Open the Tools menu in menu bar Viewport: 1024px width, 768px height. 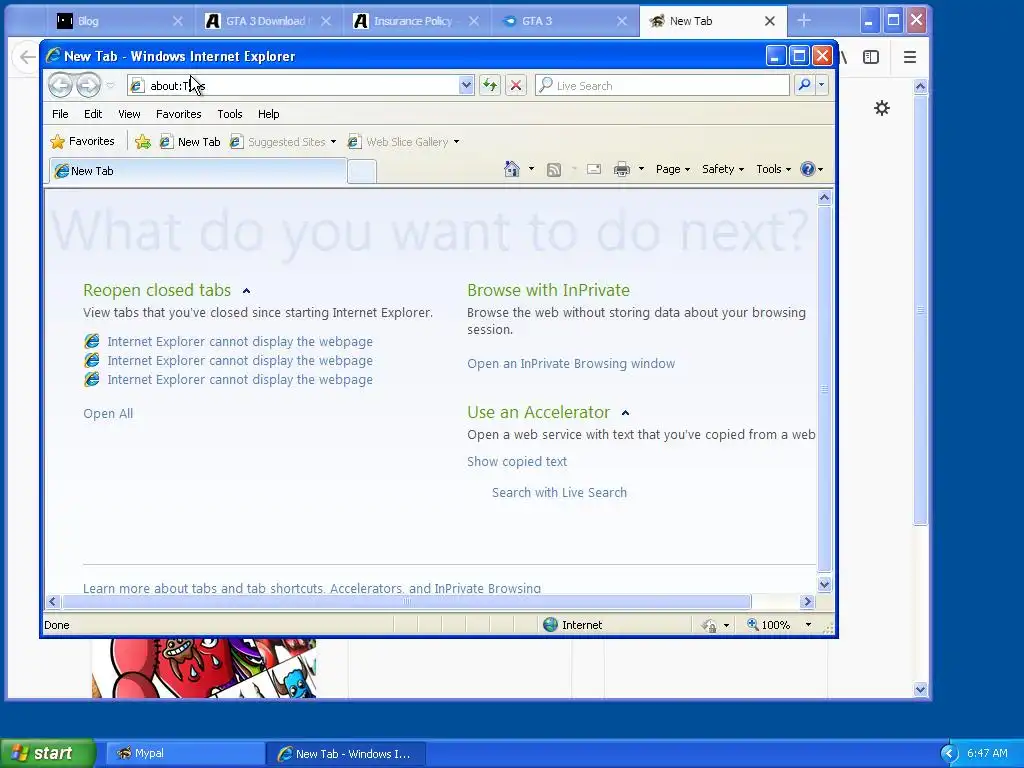pyautogui.click(x=230, y=114)
